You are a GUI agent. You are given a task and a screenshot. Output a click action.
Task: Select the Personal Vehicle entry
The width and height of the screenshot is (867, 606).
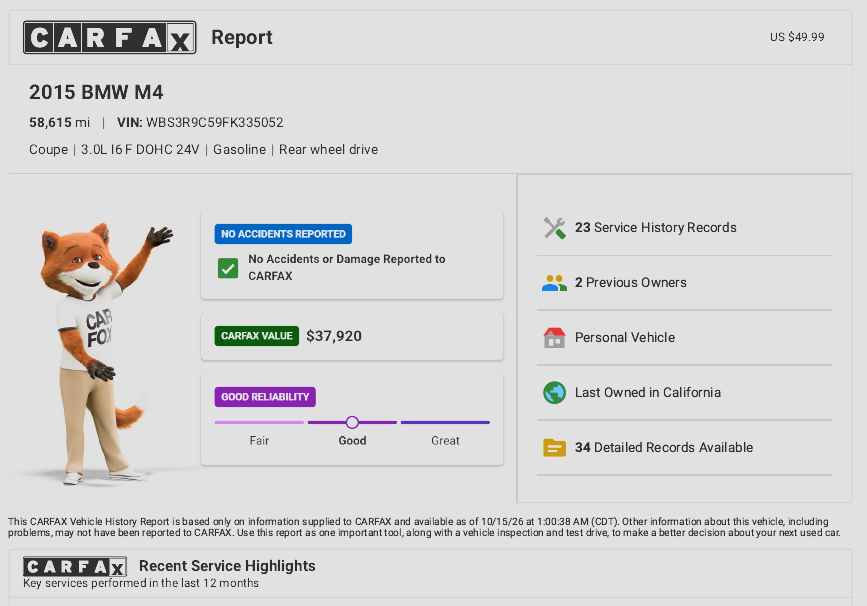[x=684, y=337]
